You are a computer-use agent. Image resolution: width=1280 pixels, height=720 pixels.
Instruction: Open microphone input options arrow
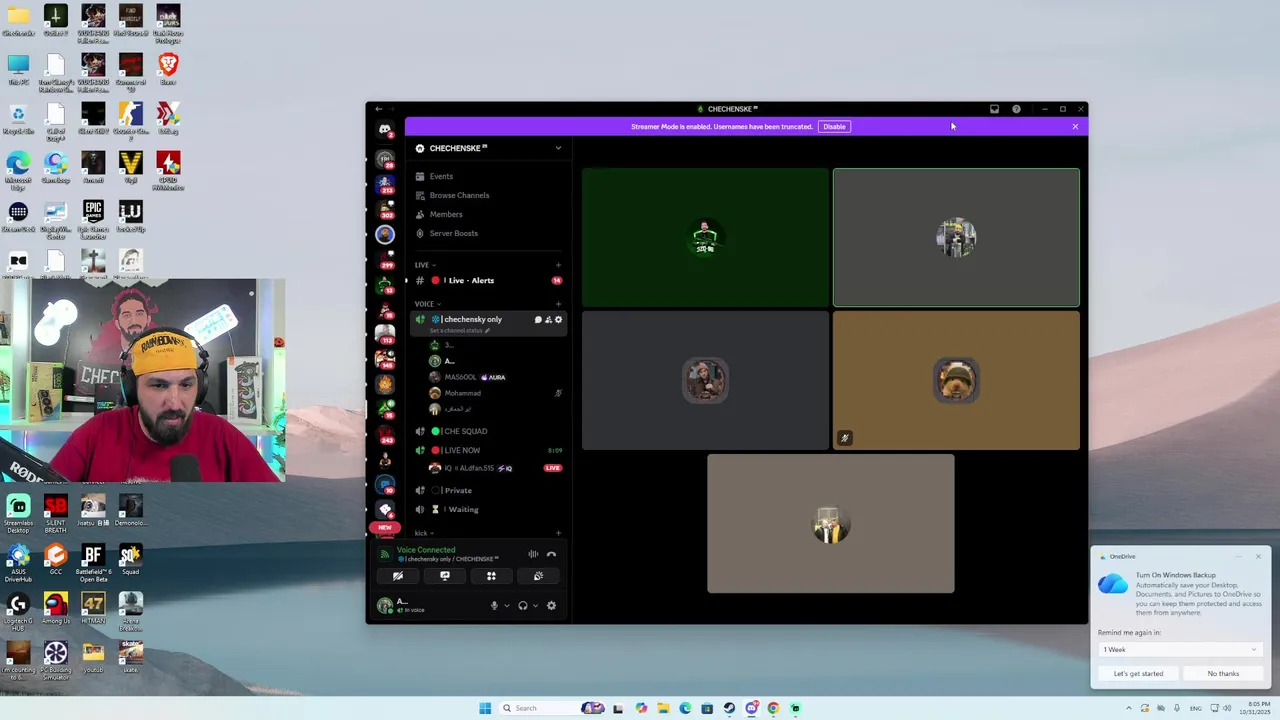click(506, 605)
